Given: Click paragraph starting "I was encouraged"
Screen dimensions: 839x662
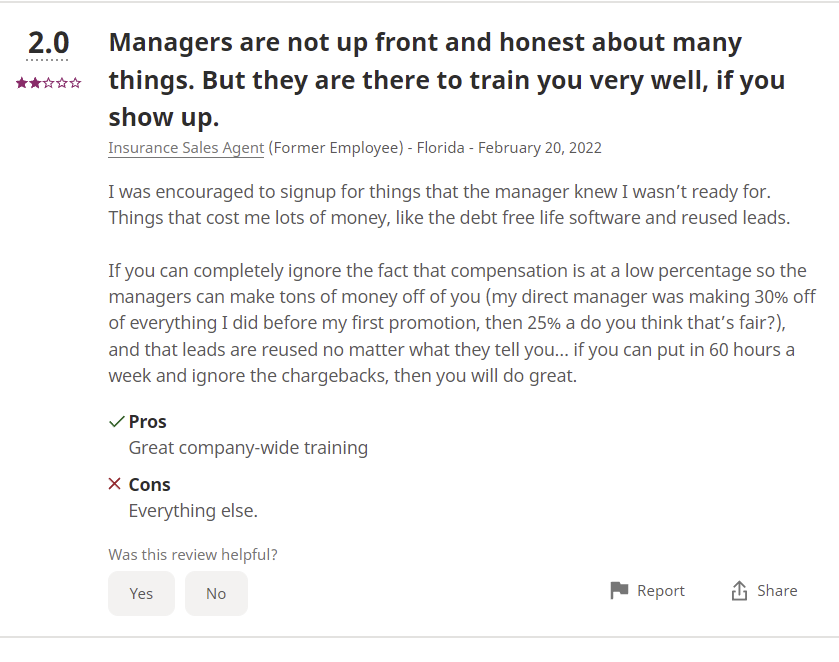Looking at the screenshot, I should 450,204.
